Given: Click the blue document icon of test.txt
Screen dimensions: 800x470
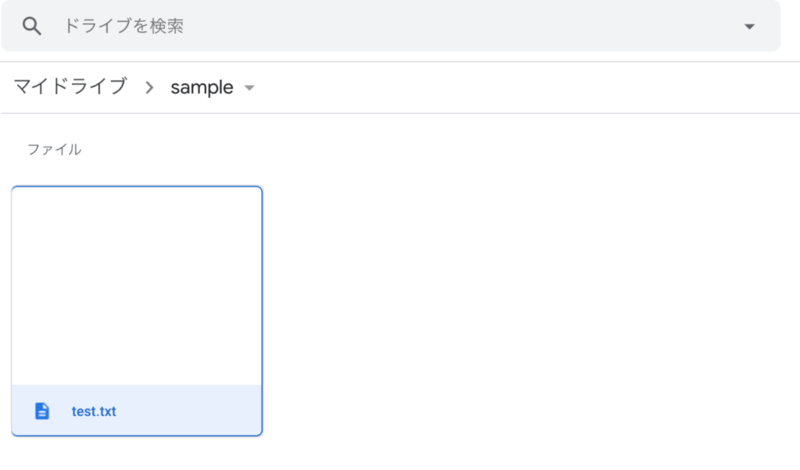Looking at the screenshot, I should tap(42, 411).
